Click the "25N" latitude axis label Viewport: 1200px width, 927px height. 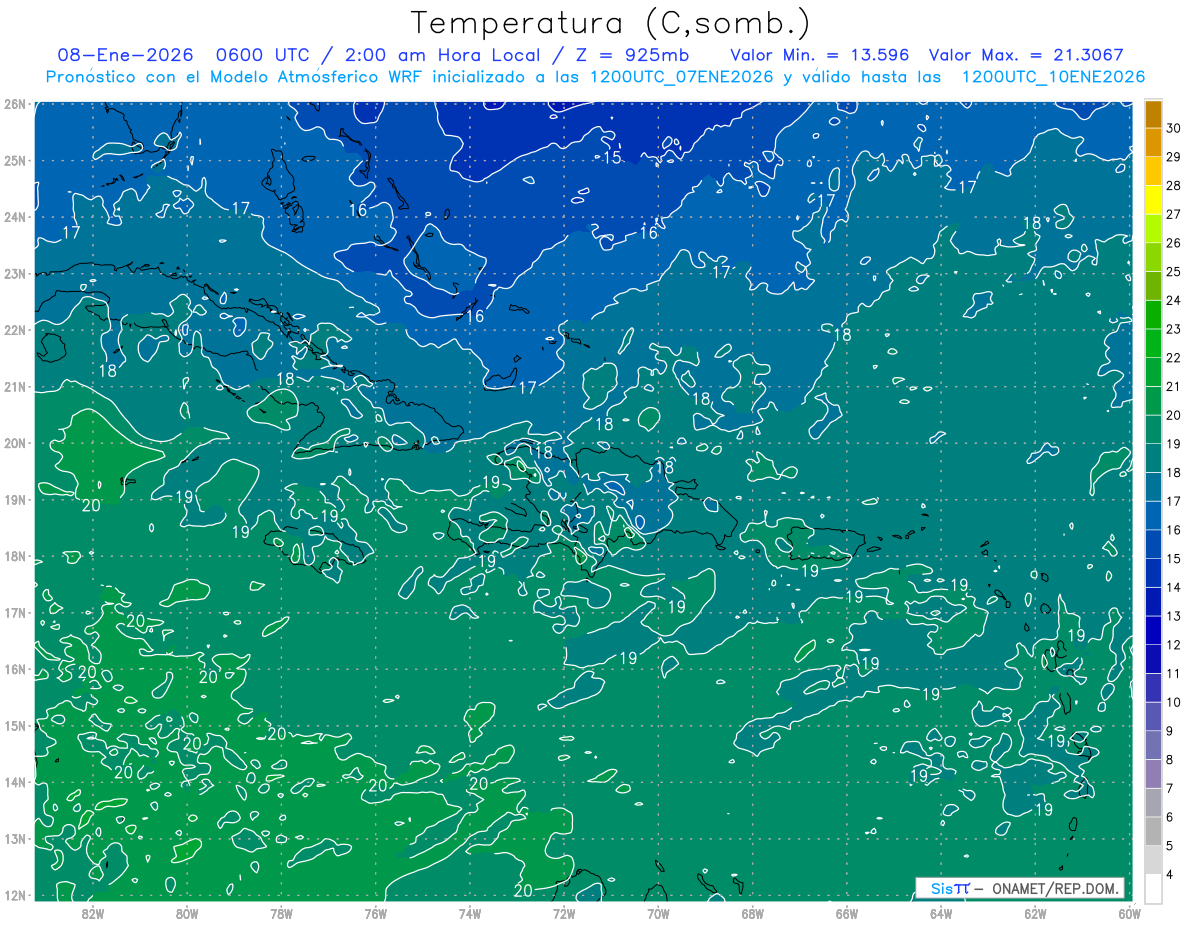click(15, 160)
